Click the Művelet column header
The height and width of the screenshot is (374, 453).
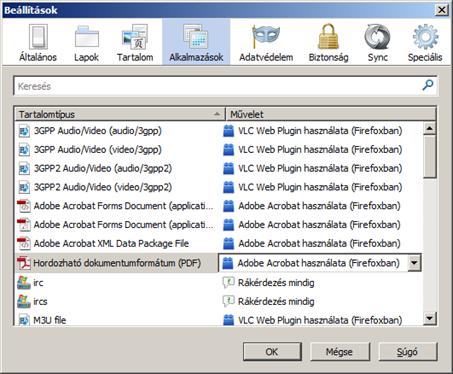(330, 114)
